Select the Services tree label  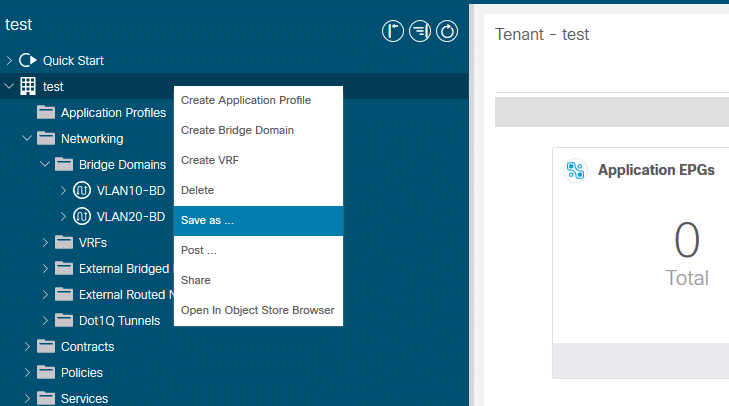click(84, 399)
